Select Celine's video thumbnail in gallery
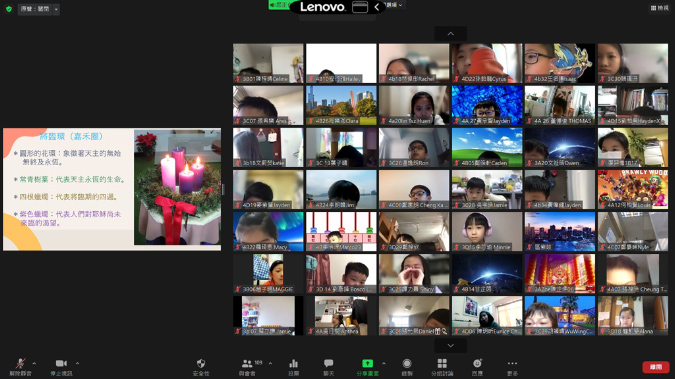Viewport: 675px width, 379px height. [x=268, y=63]
